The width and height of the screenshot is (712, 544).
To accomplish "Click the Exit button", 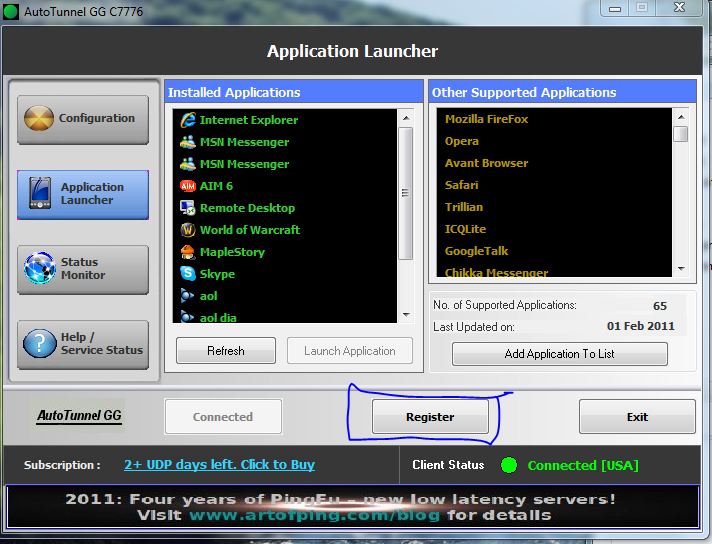I will (637, 416).
